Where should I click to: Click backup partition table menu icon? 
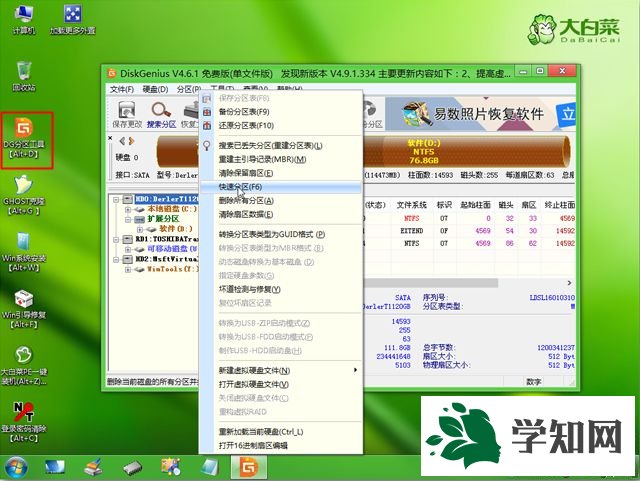pos(207,112)
